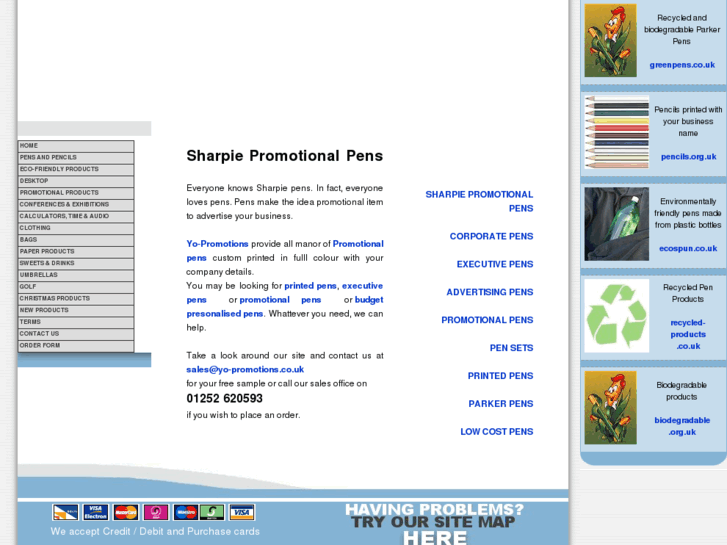Open the Pen Sets link
Screen dimensions: 727x545
[x=511, y=348]
